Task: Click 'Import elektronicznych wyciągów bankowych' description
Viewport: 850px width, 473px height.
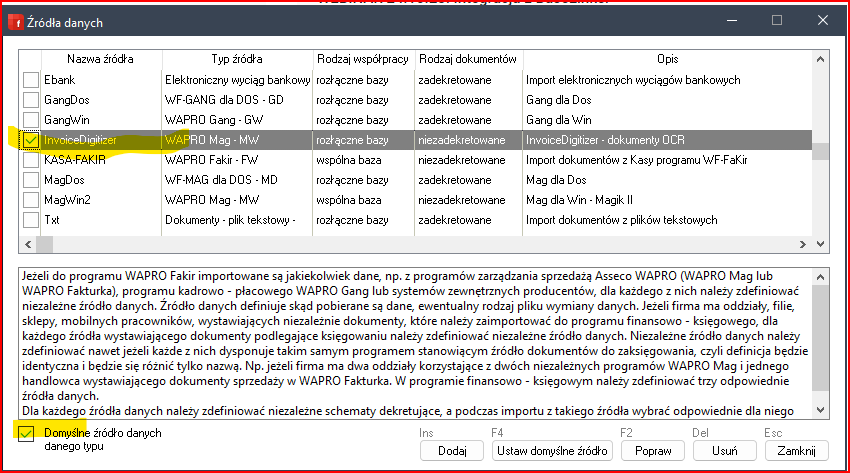Action: click(x=633, y=80)
